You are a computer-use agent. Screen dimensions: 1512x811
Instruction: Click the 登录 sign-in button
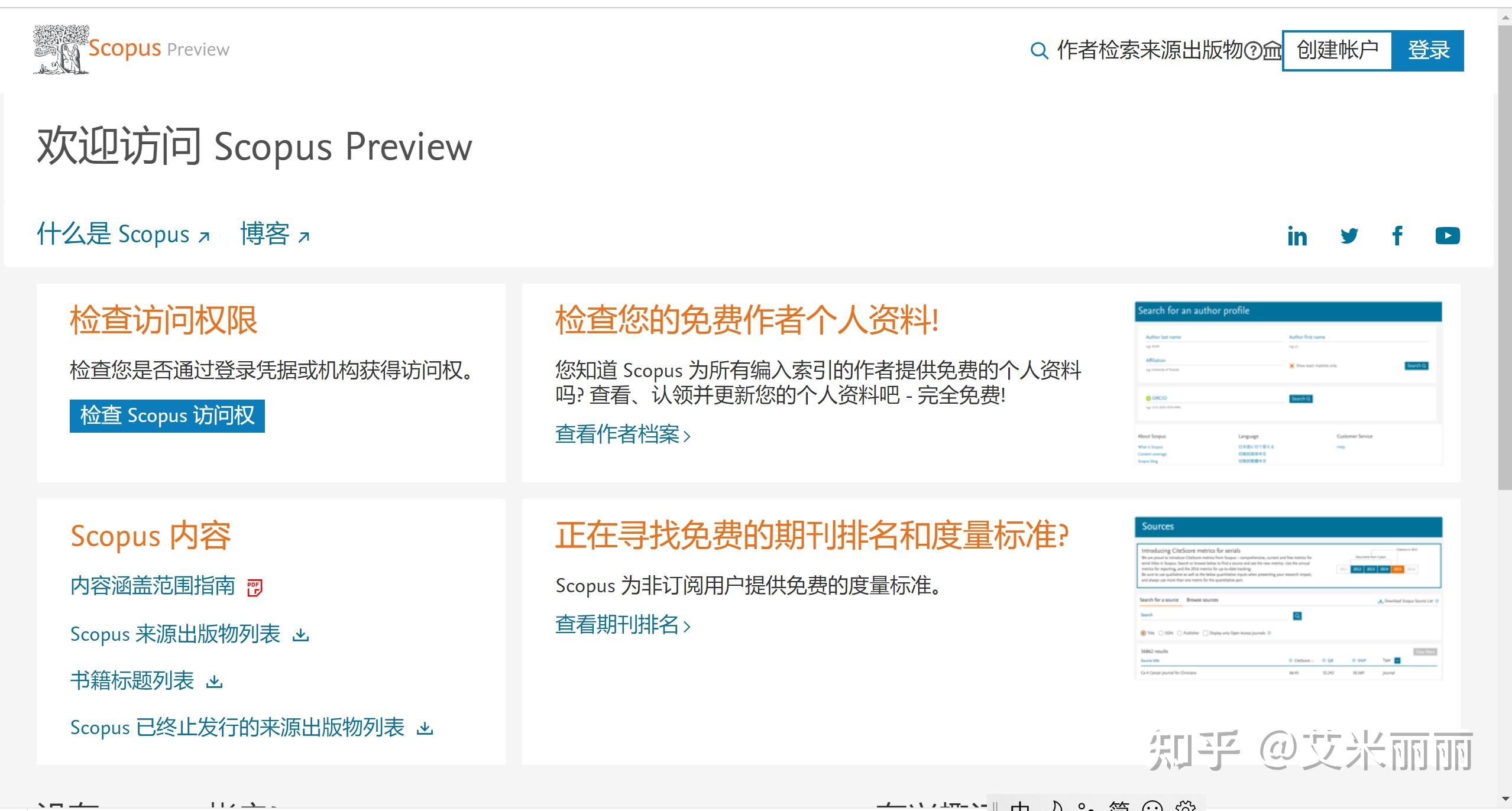tap(1428, 50)
